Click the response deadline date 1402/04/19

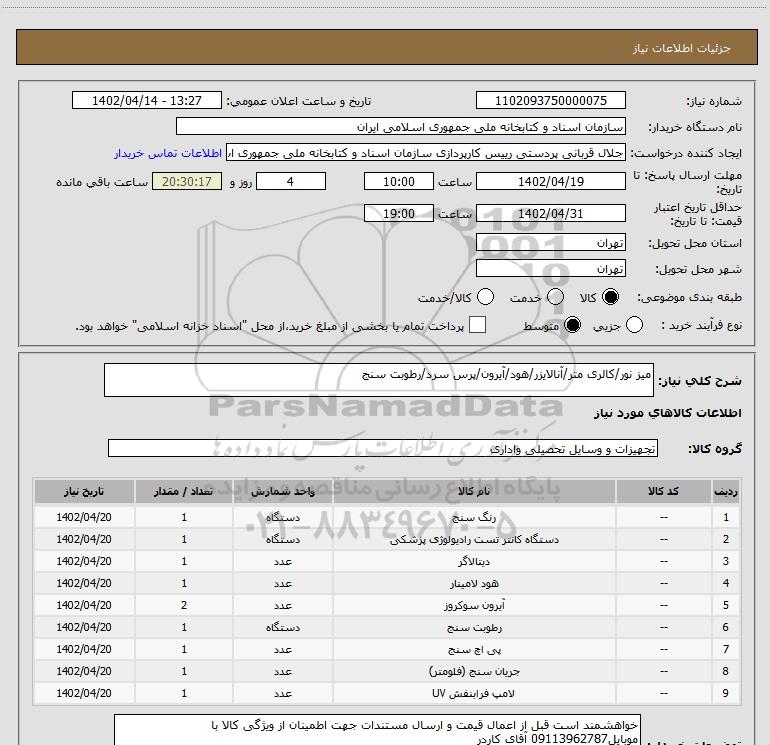click(550, 181)
